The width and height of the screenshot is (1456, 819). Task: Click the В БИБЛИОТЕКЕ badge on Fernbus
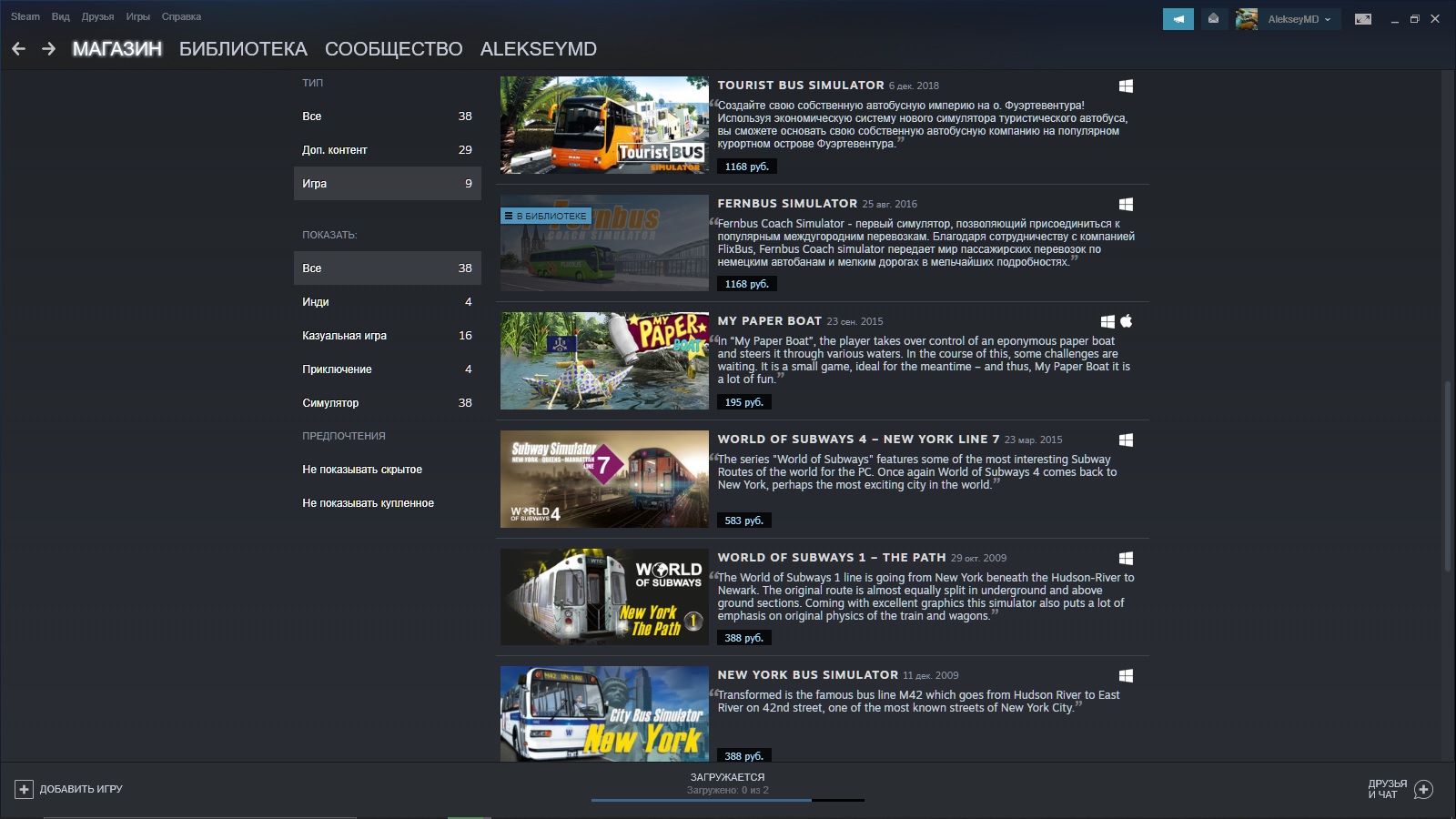546,217
